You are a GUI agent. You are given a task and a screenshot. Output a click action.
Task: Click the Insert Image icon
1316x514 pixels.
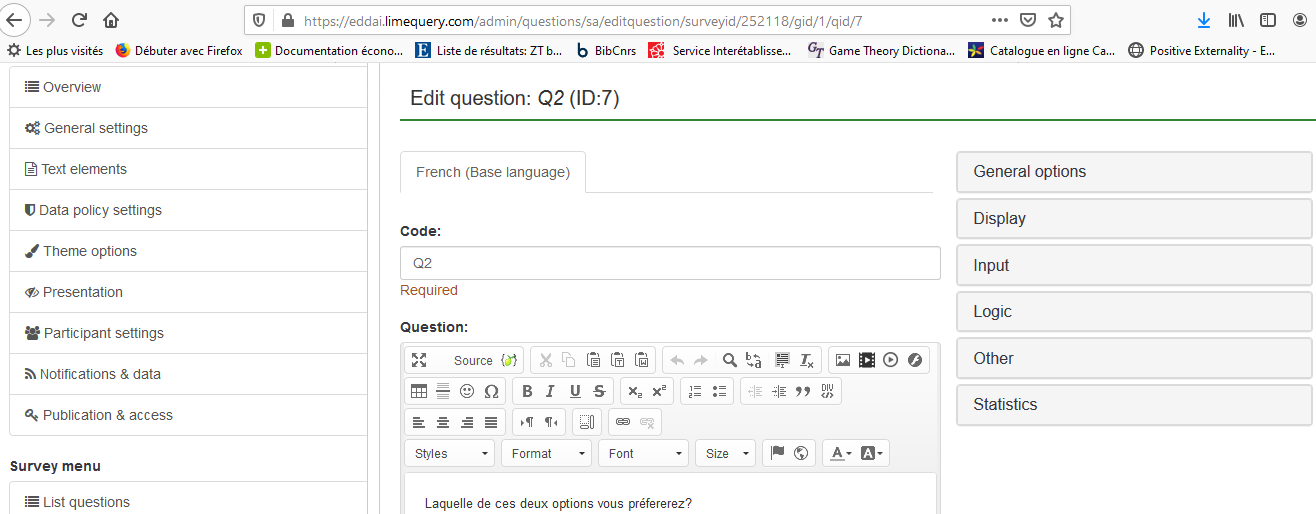[x=842, y=360]
